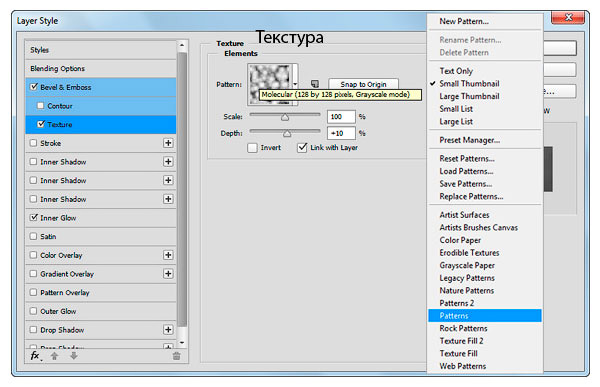Viewport: 600px width, 387px height.
Task: Choose Load Patterns... menu entry
Action: (466, 171)
